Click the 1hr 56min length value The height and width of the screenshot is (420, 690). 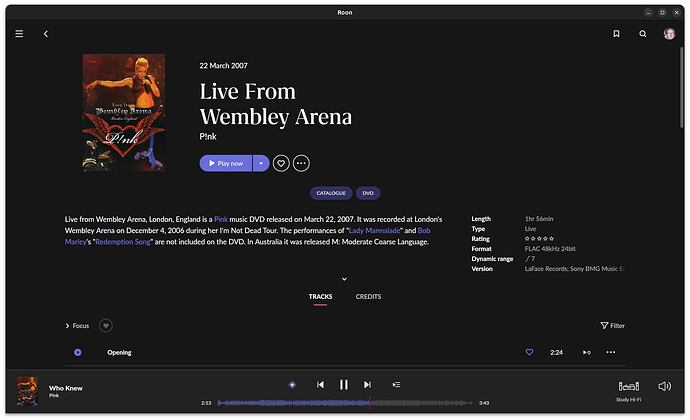539,219
